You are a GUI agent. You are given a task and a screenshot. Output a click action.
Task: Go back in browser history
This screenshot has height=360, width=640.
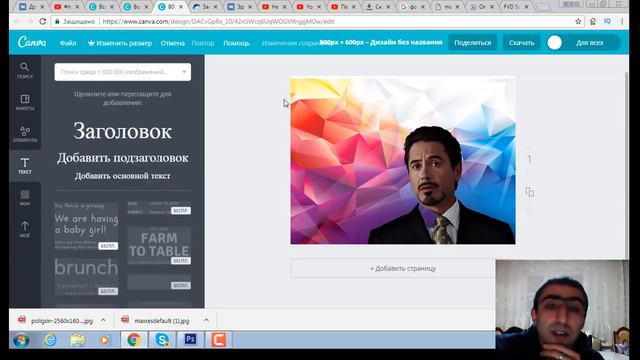17,21
